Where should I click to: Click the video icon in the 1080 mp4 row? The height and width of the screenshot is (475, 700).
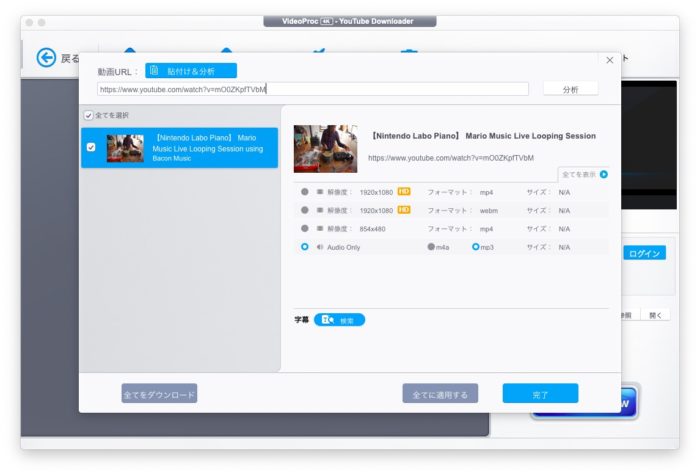coord(320,192)
